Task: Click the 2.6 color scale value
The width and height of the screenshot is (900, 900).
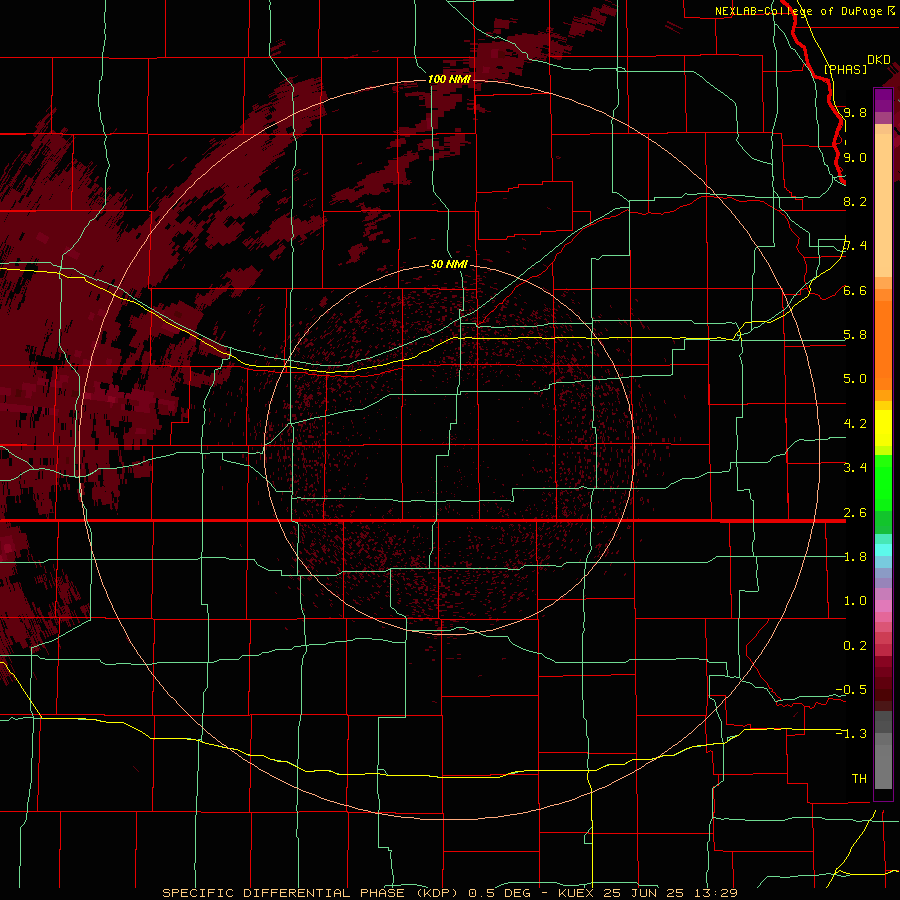Action: coord(855,513)
